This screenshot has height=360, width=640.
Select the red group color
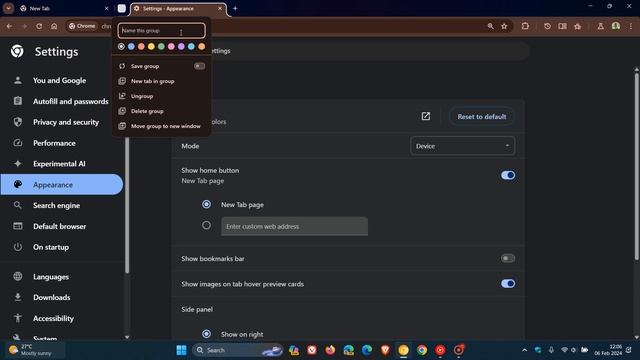click(x=141, y=47)
